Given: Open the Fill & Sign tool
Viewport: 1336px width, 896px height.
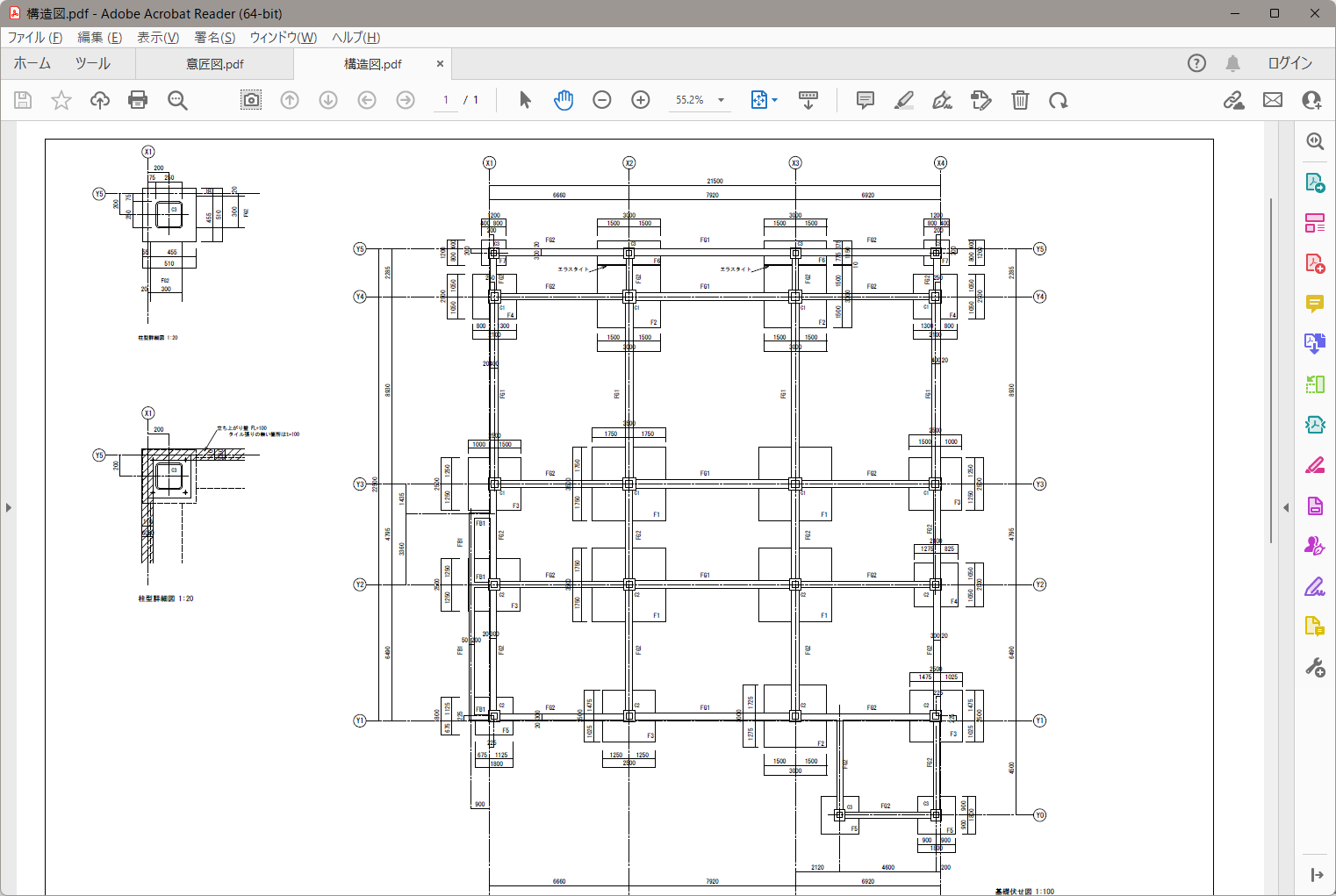Looking at the screenshot, I should (x=980, y=100).
